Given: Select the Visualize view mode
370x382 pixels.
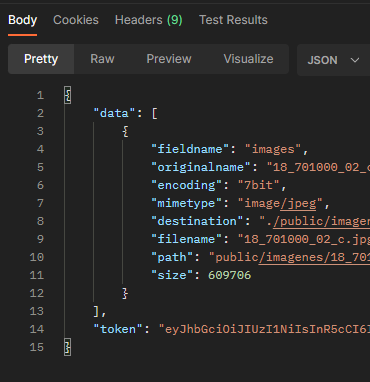Looking at the screenshot, I should (248, 59).
